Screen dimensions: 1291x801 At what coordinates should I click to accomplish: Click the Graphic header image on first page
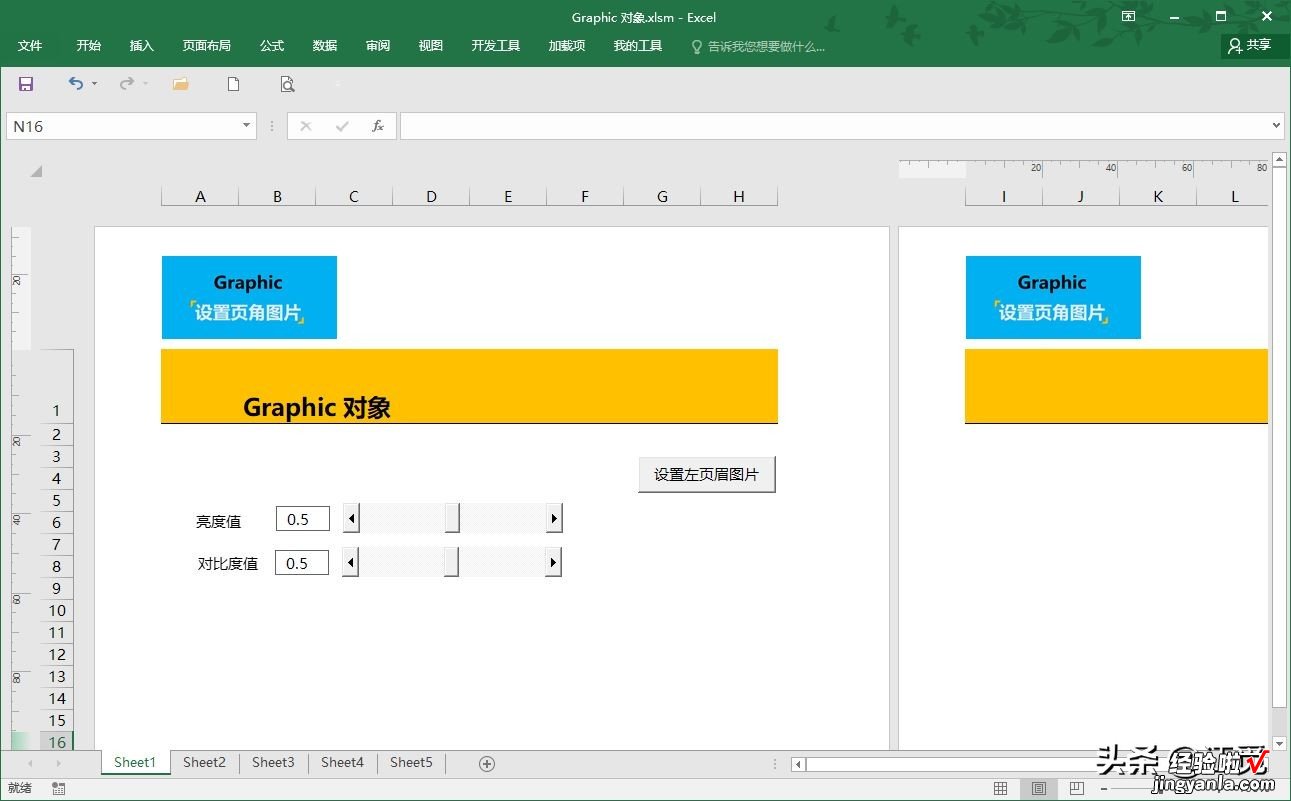click(249, 297)
